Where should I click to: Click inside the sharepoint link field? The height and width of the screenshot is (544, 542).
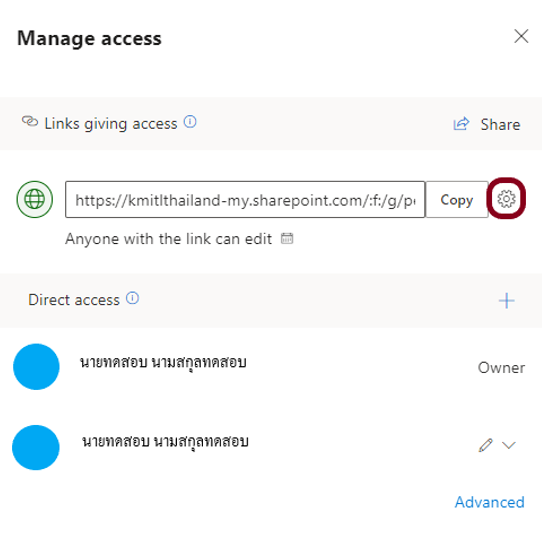click(245, 199)
